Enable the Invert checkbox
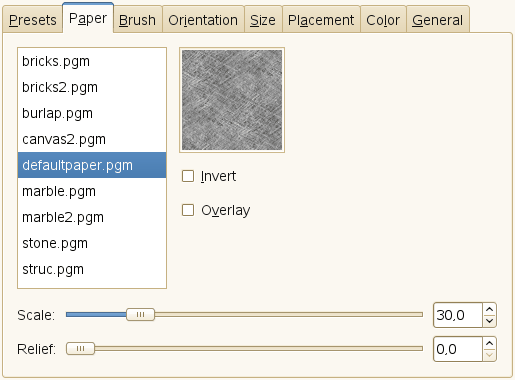Screen dimensions: 515x380 click(188, 176)
